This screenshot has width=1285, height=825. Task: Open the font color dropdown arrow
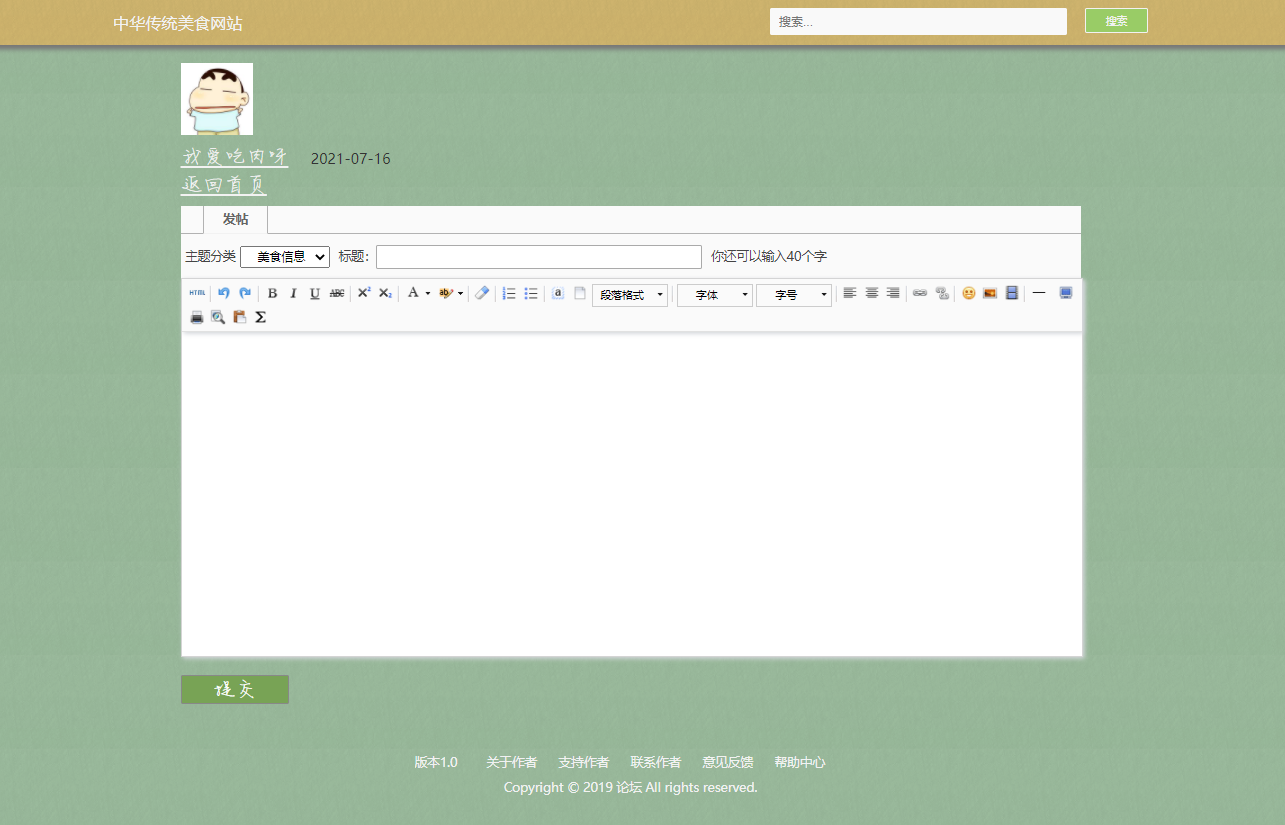pyautogui.click(x=428, y=294)
